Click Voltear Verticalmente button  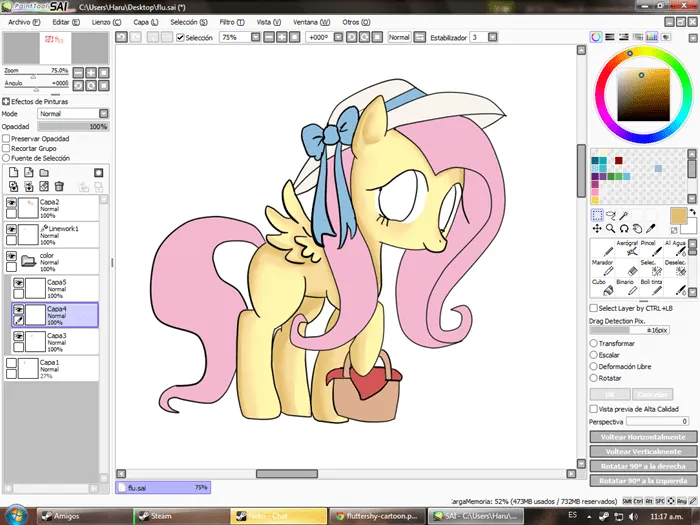click(643, 451)
